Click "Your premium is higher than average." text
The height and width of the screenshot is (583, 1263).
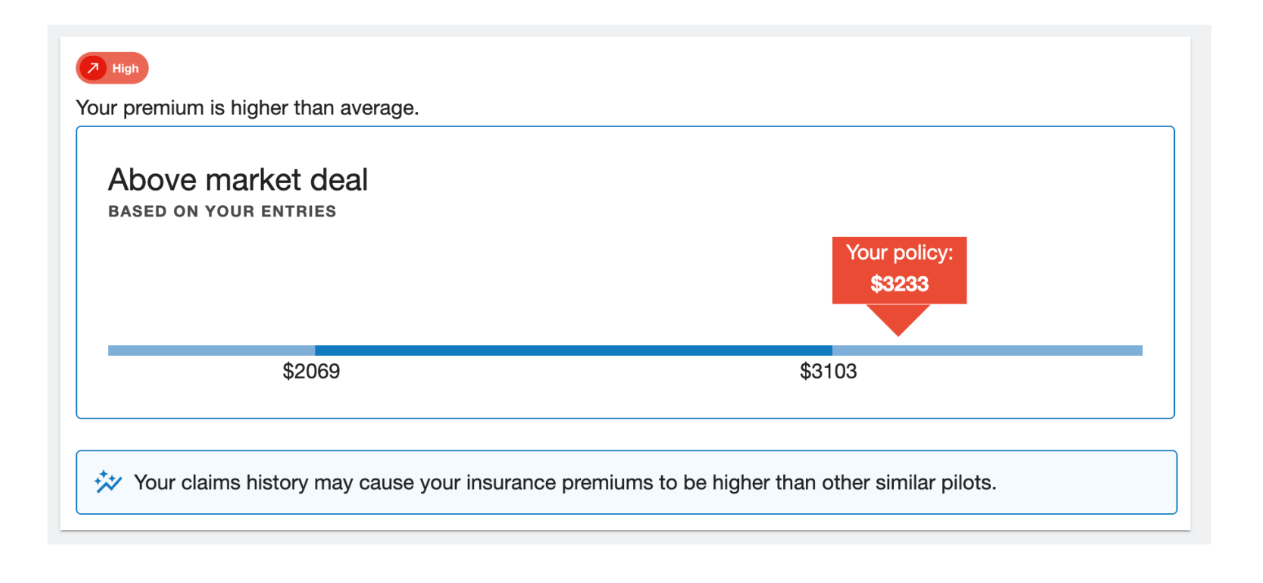(x=247, y=107)
